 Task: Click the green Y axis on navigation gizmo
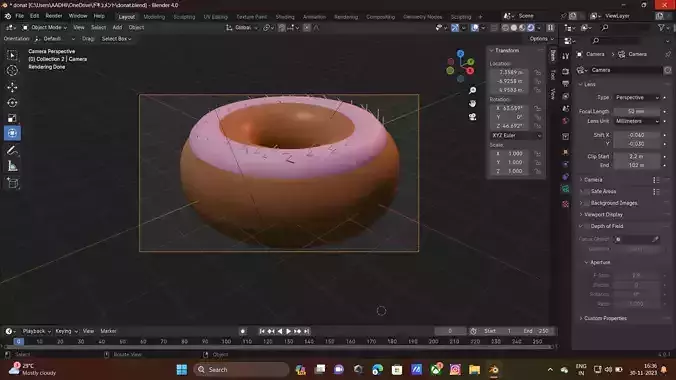470,62
